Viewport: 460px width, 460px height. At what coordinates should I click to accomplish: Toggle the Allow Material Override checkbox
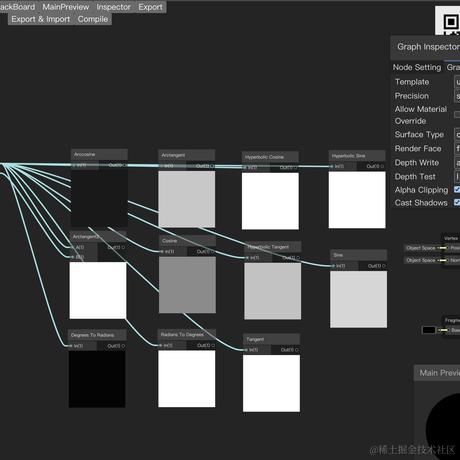point(457,115)
